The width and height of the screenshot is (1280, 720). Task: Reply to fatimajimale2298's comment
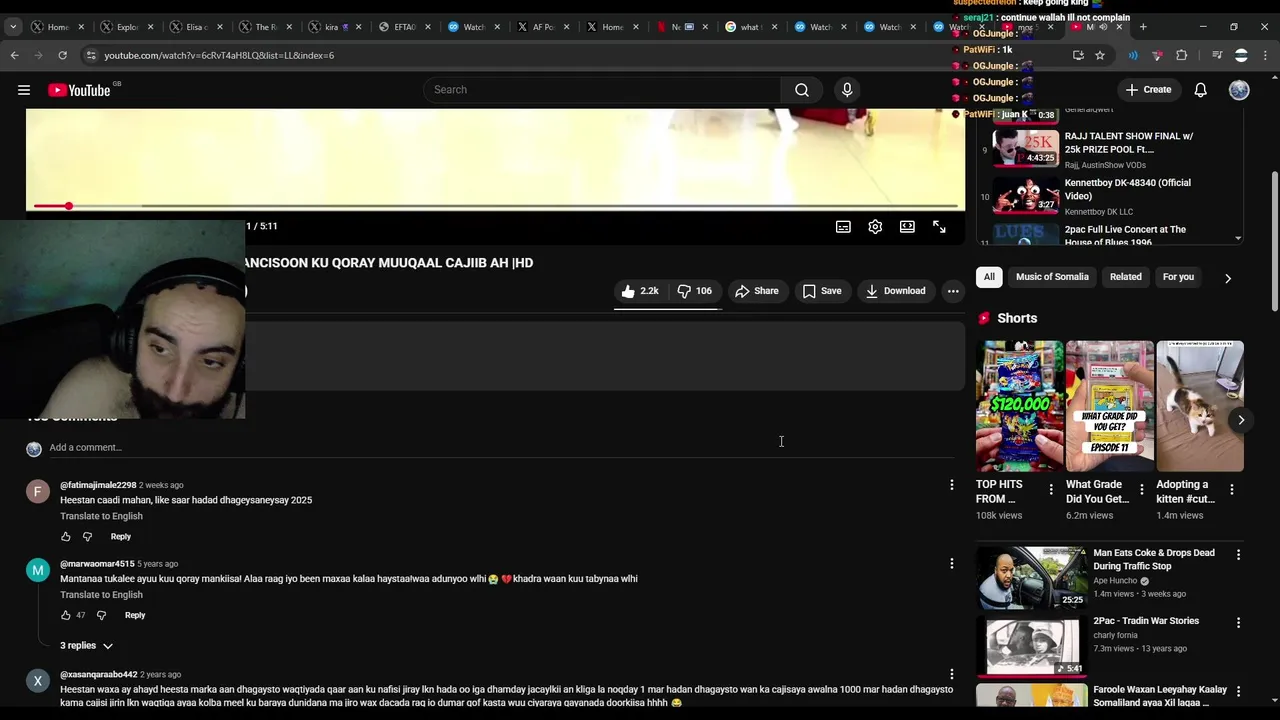(x=121, y=537)
